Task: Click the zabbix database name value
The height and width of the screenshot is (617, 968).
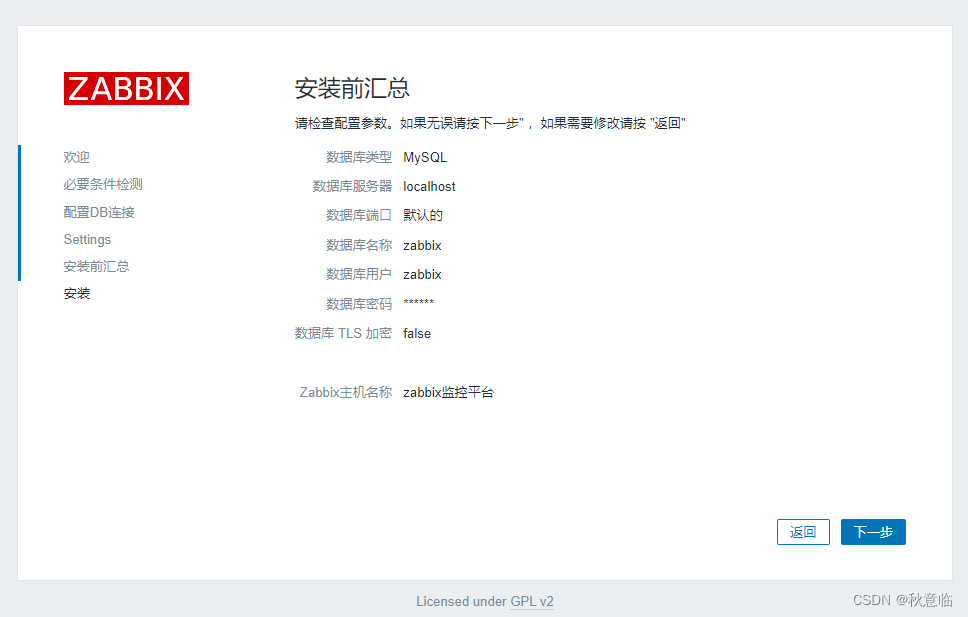Action: pos(422,245)
